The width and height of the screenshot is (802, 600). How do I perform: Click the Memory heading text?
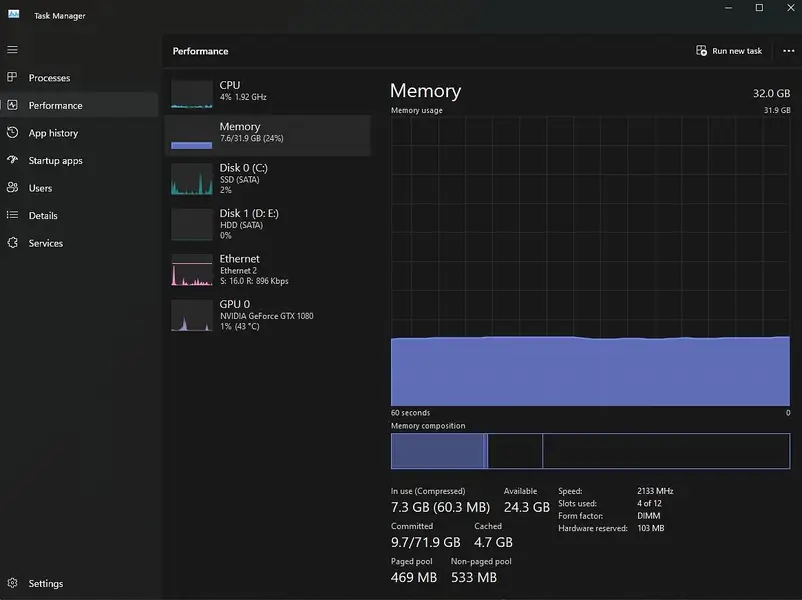[x=426, y=91]
